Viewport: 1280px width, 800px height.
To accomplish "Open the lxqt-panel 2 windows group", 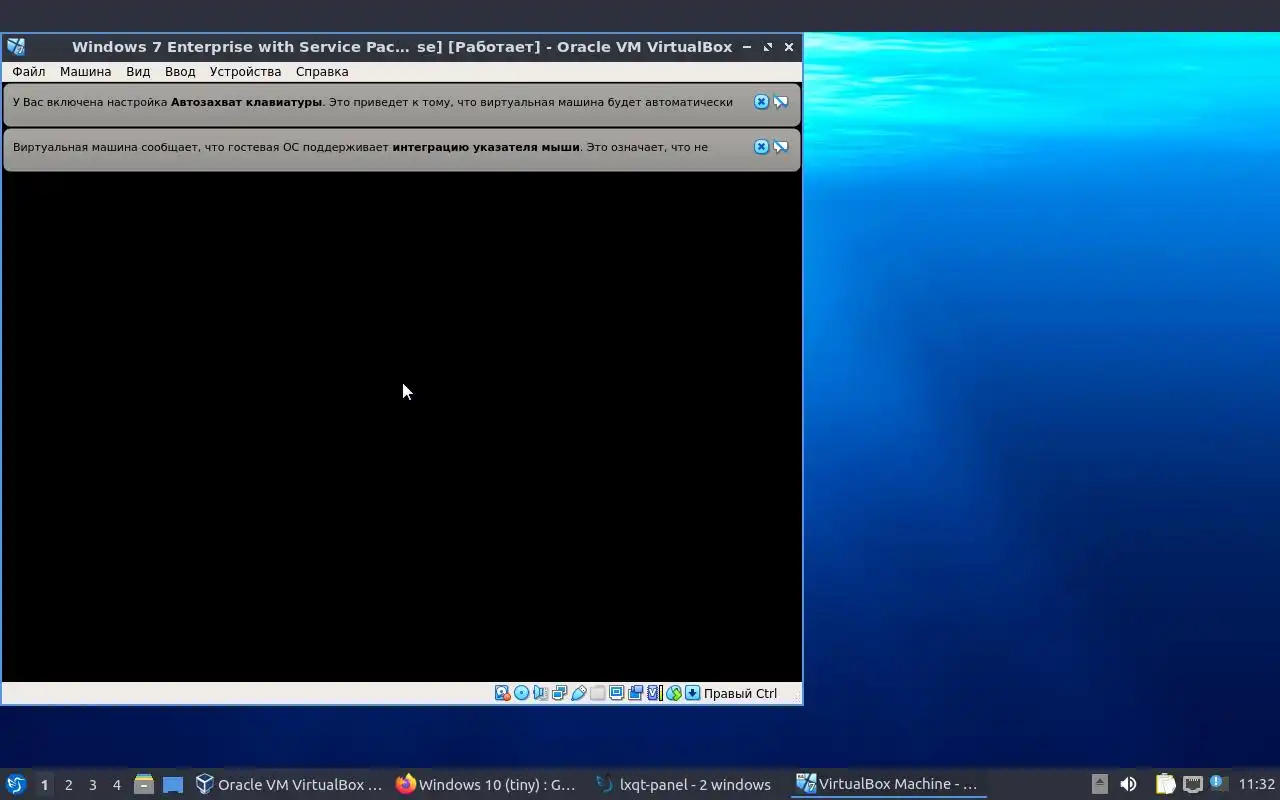I will [684, 785].
